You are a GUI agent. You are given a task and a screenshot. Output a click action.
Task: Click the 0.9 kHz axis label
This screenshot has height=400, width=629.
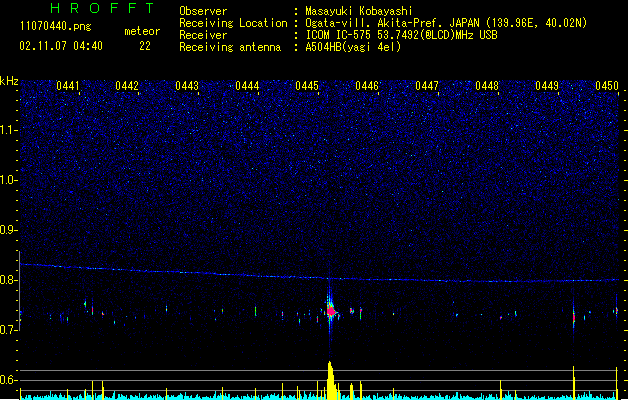pos(9,229)
